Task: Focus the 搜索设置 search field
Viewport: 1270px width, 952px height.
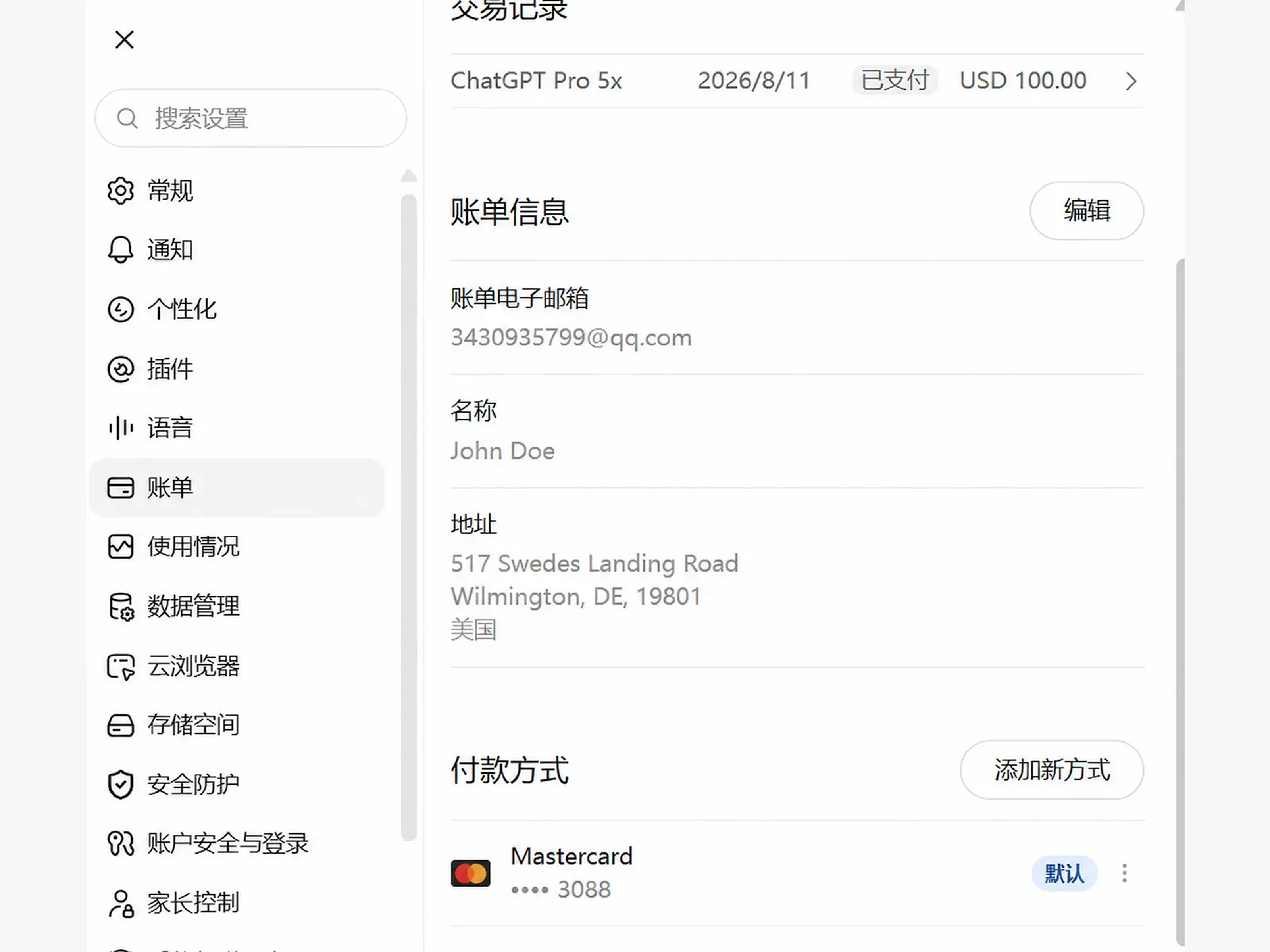Action: (x=251, y=118)
